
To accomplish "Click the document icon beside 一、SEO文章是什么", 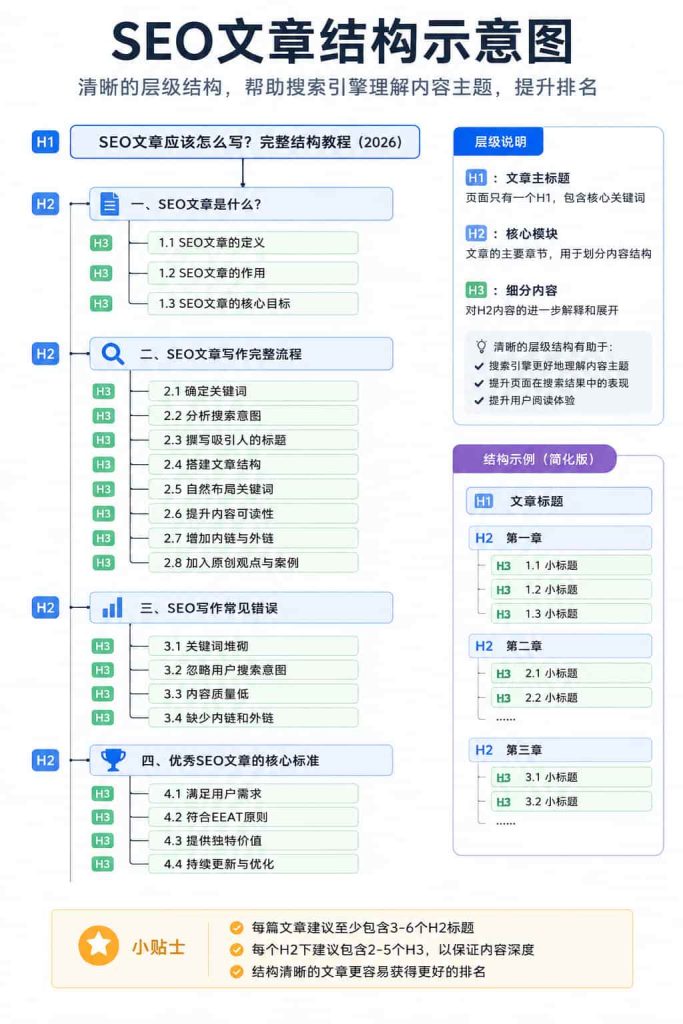I will [x=109, y=204].
